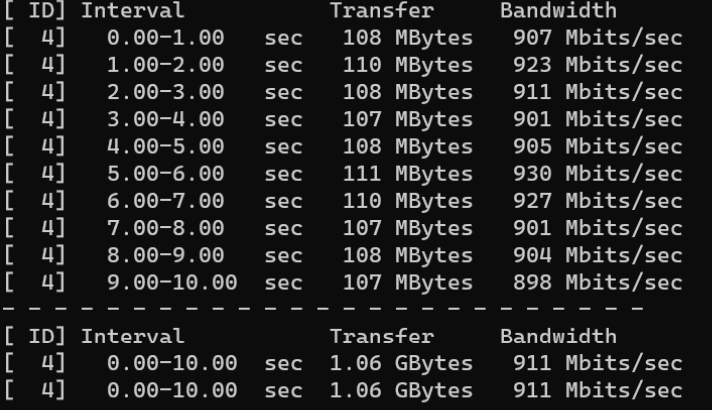The image size is (712, 410).
Task: Click the first Bandwidth column header
Action: 559,10
